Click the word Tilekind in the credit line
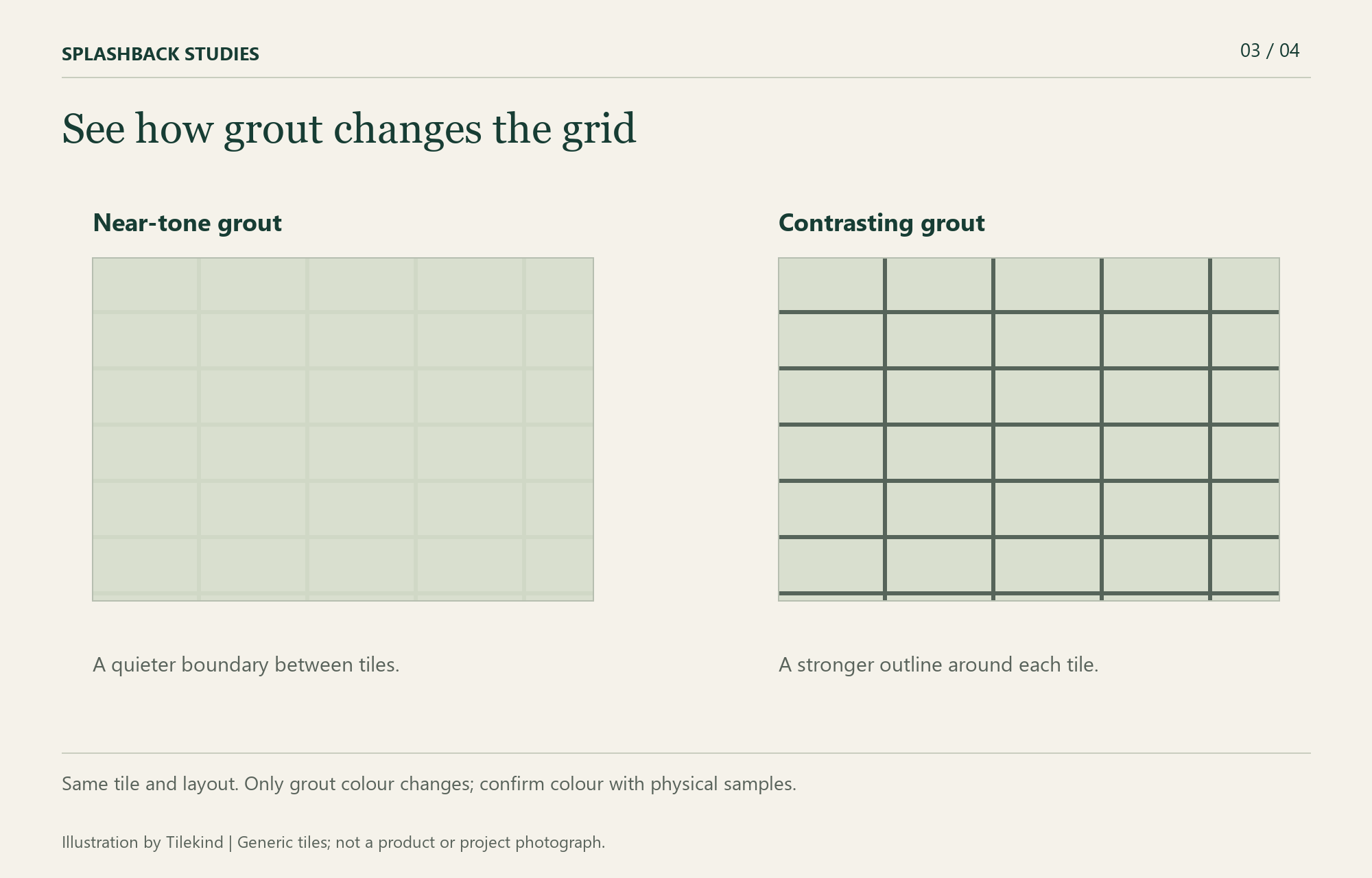This screenshot has height=878, width=1372. (x=194, y=842)
